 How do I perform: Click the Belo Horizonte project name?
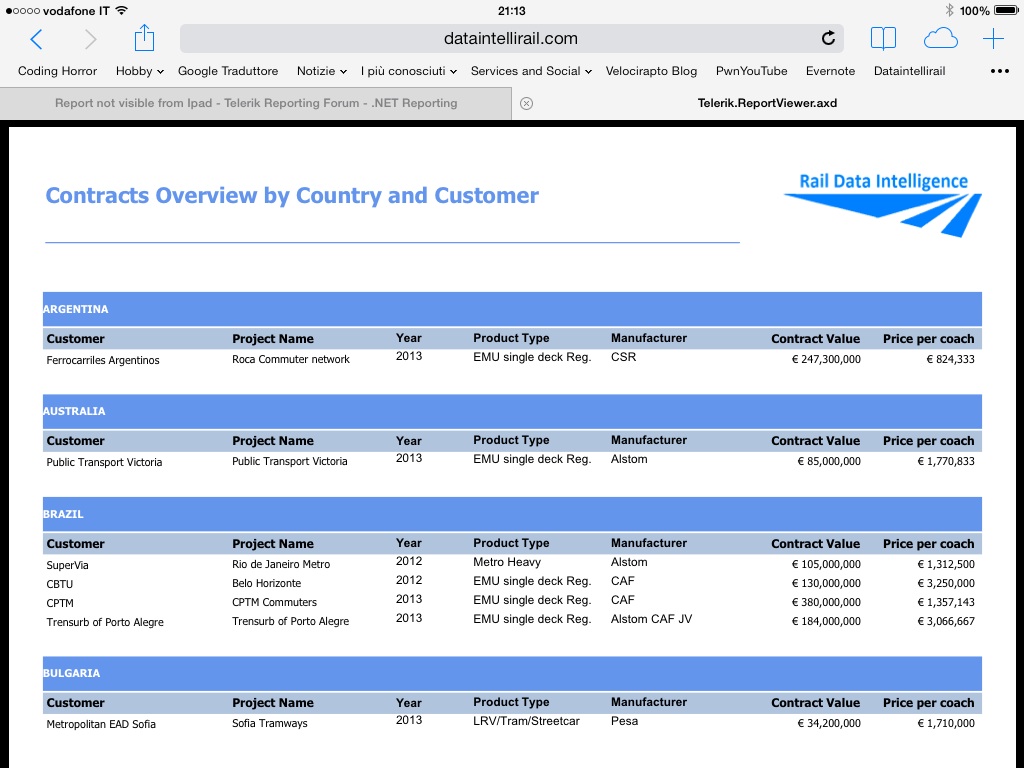(x=266, y=583)
